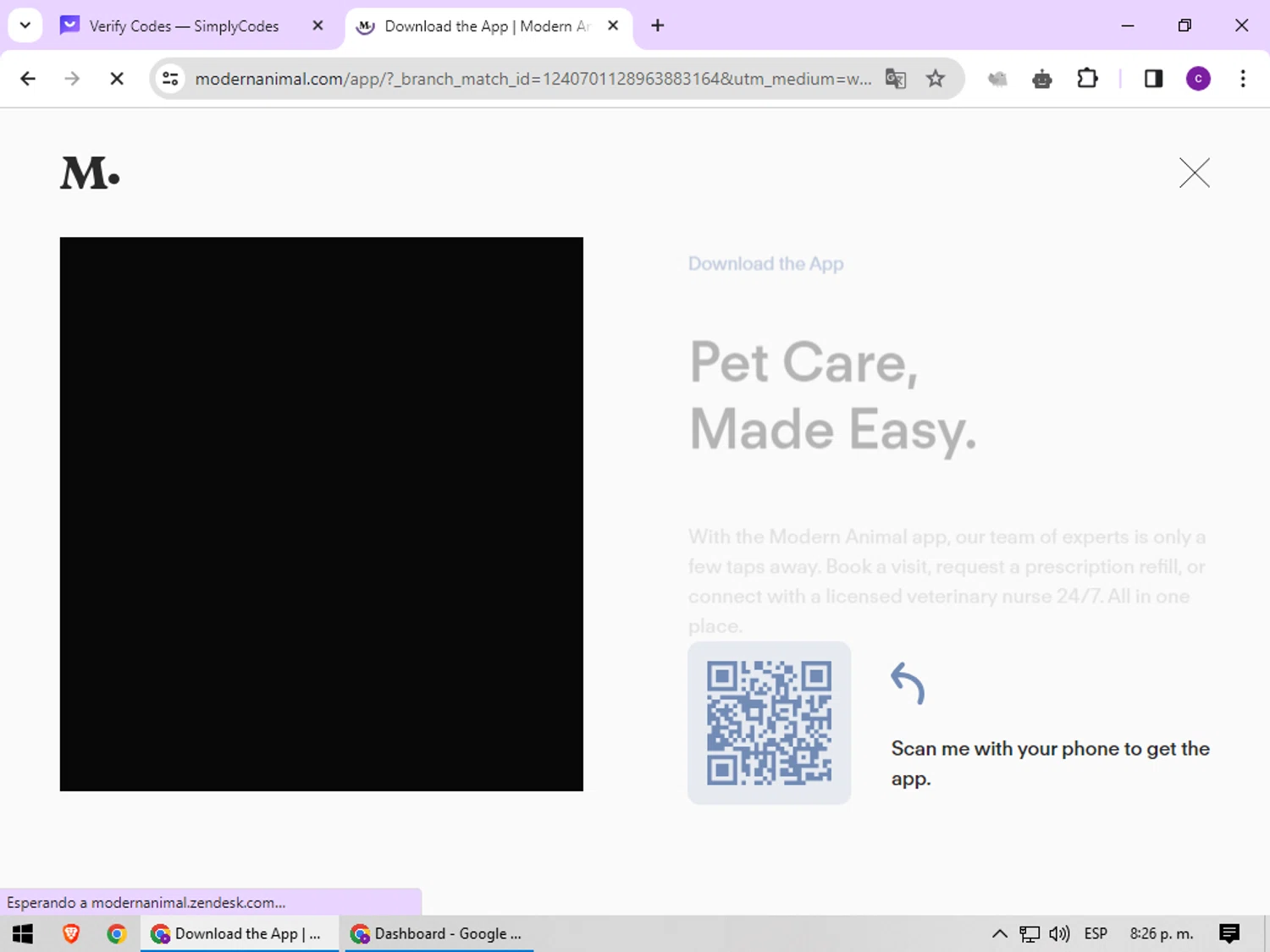
Task: Restore down the Chrome window
Action: [1184, 25]
